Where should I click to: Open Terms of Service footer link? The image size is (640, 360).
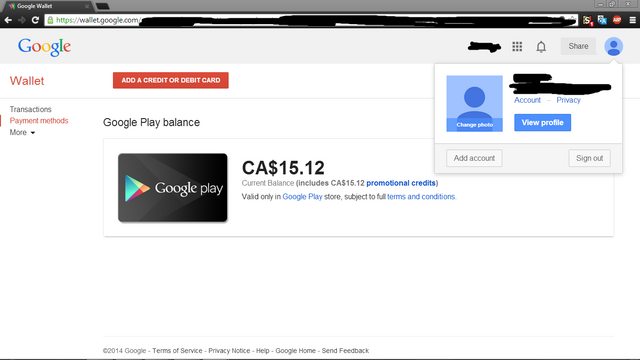click(177, 351)
